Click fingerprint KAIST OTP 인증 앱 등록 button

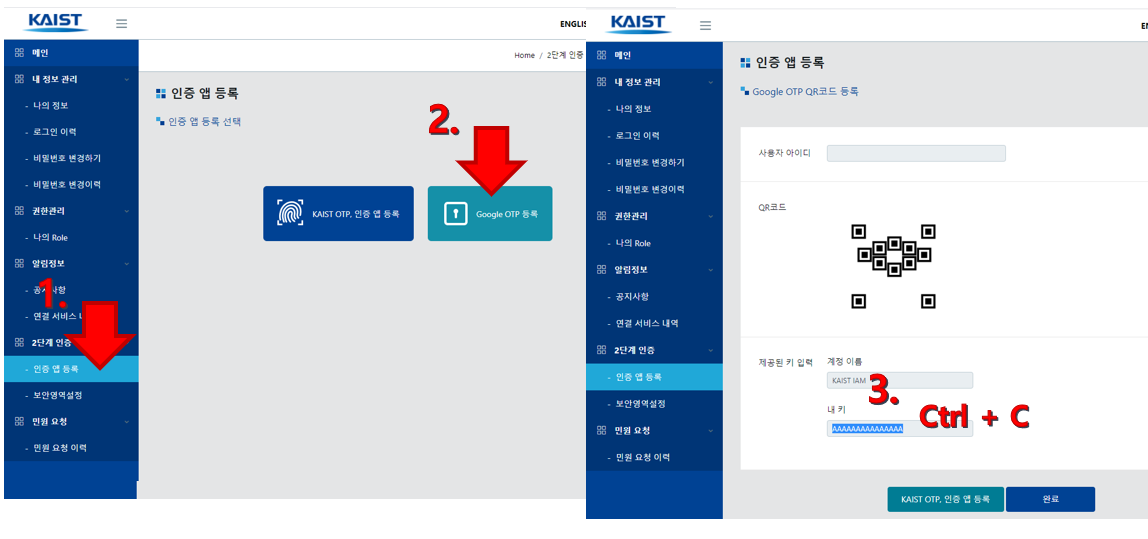[338, 213]
